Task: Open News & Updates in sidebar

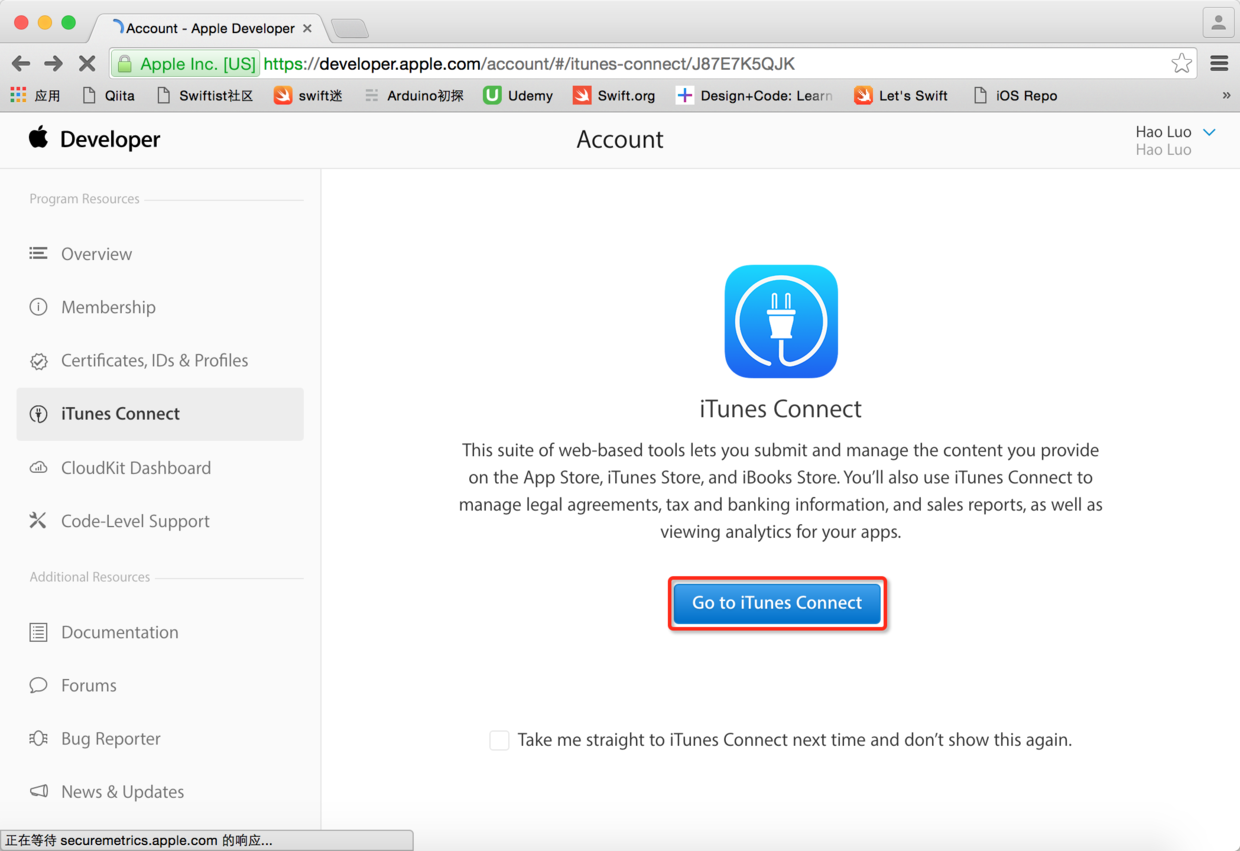Action: [160, 791]
